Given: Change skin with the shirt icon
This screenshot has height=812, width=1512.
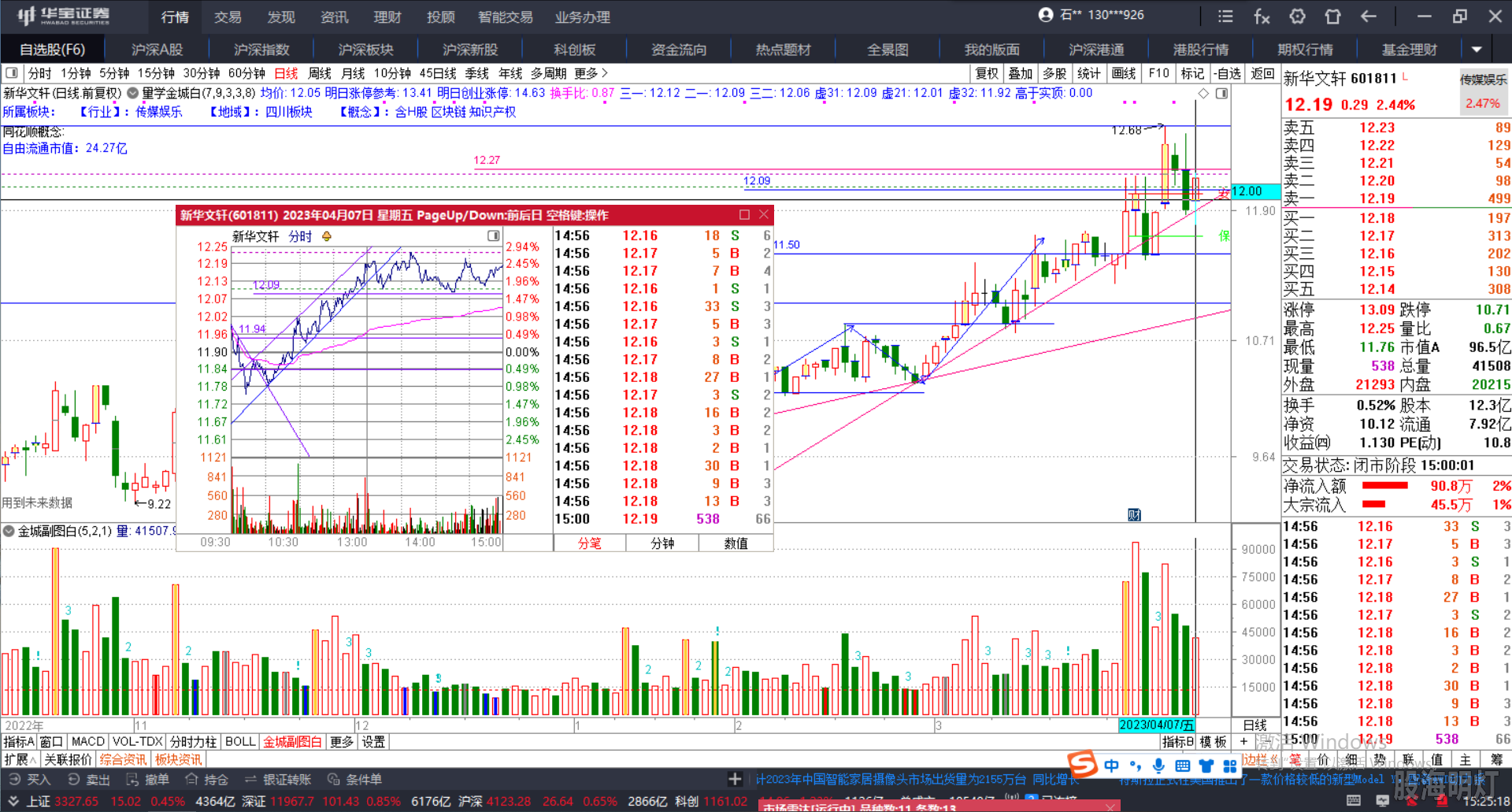Looking at the screenshot, I should [x=1333, y=17].
